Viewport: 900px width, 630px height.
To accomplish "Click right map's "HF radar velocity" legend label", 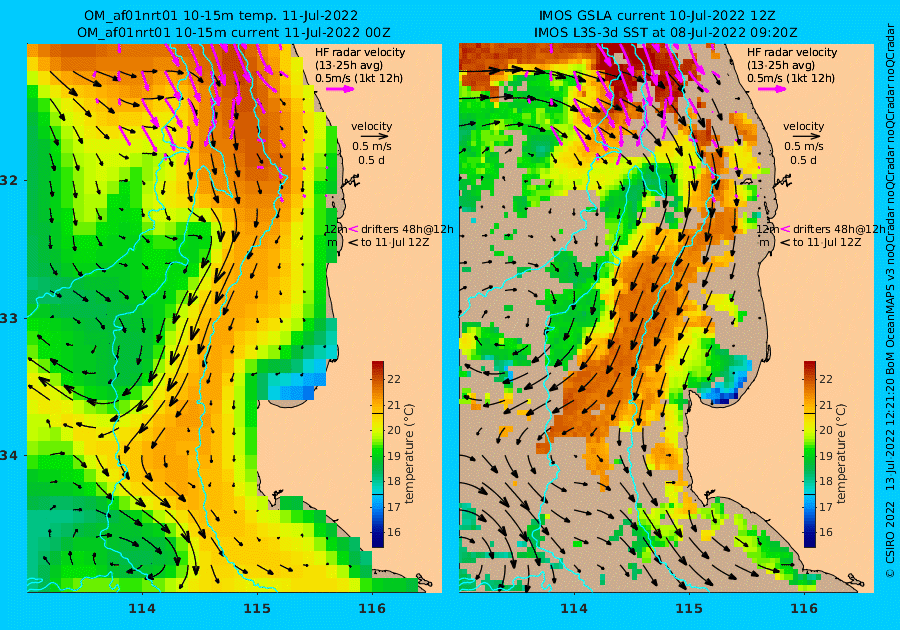I will click(792, 52).
